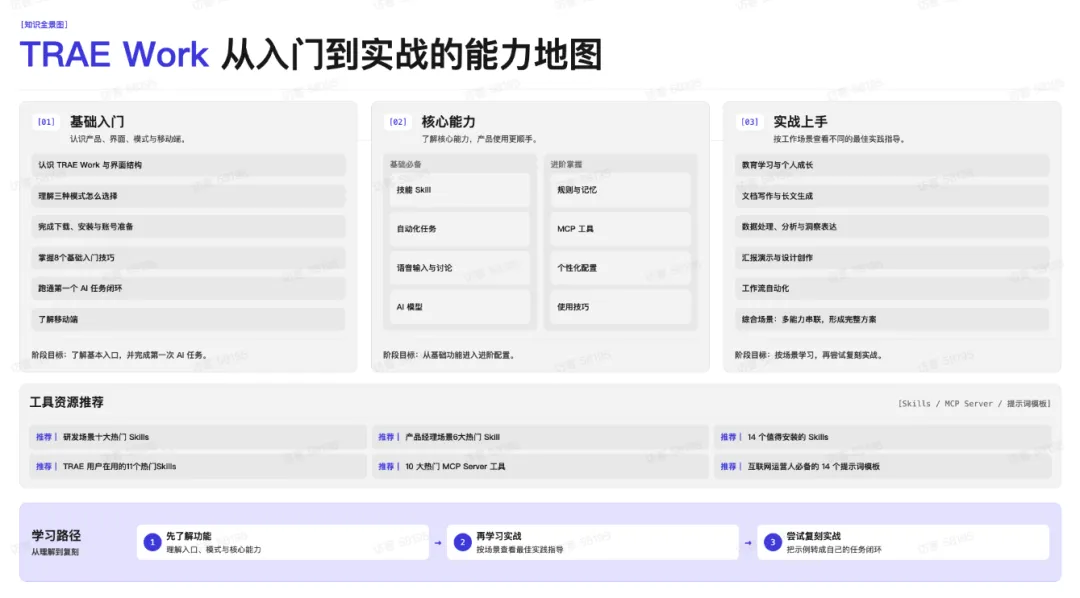This screenshot has width=1080, height=598.
Task: Open 'TRAE 用户在用的11个热门Skills' recommendation
Action: [x=198, y=467]
